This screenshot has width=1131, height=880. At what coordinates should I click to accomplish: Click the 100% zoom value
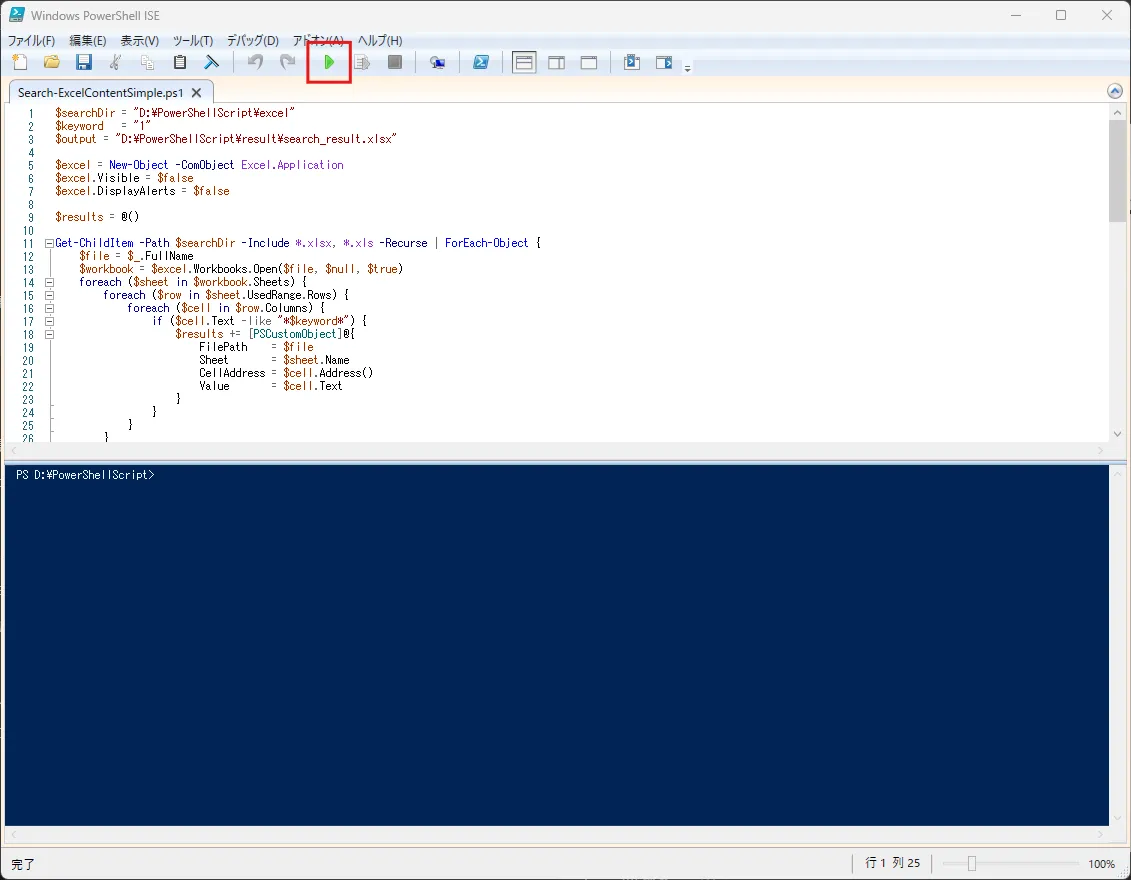(1101, 863)
